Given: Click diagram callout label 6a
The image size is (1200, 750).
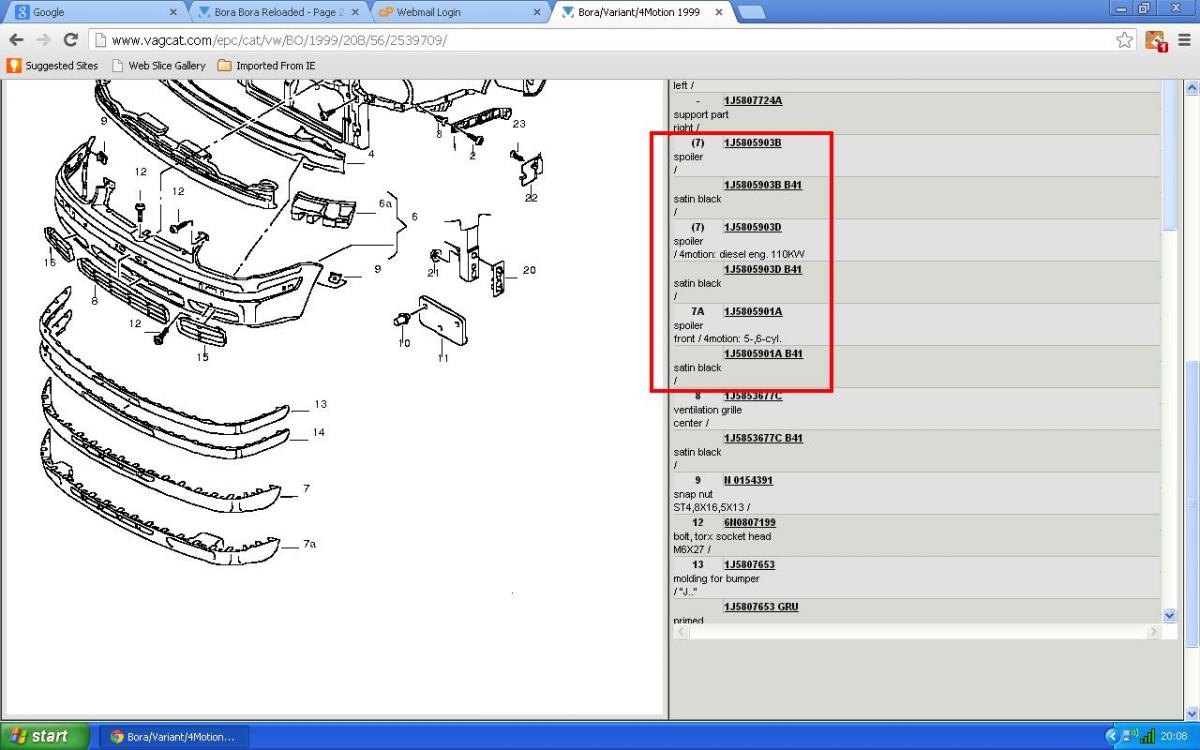Looking at the screenshot, I should click(x=385, y=203).
